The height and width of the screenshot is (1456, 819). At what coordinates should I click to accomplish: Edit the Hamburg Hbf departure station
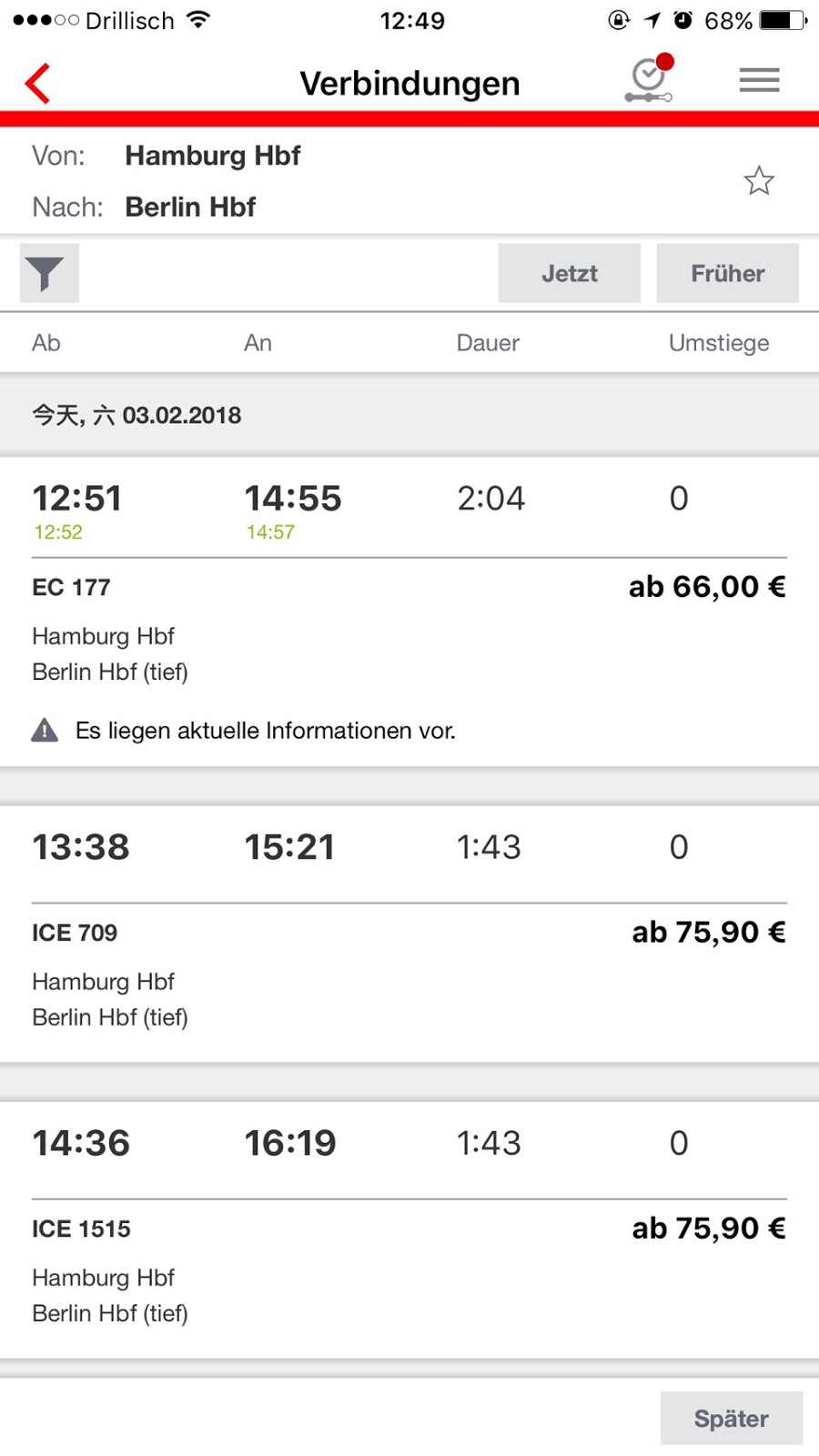[212, 156]
